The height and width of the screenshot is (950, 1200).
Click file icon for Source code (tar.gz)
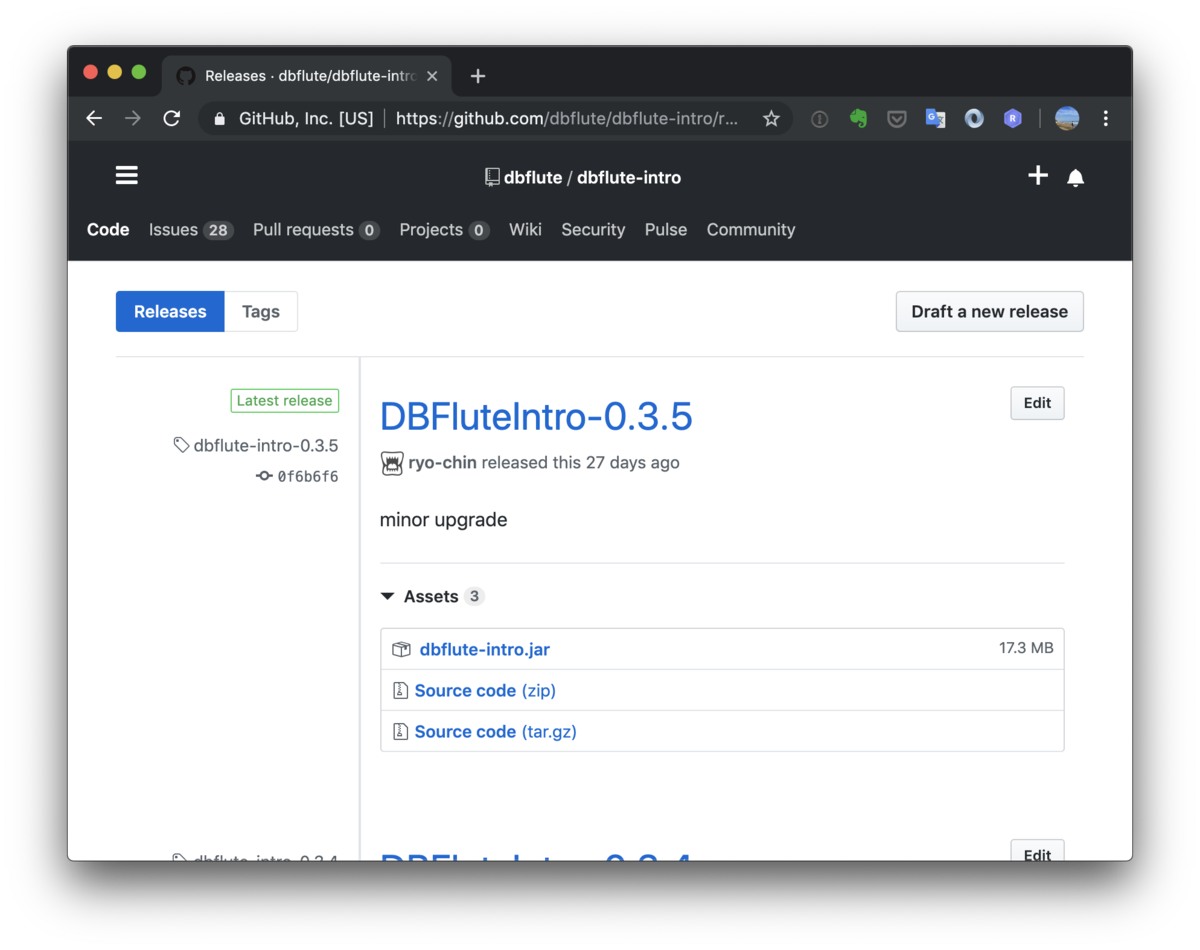point(400,731)
